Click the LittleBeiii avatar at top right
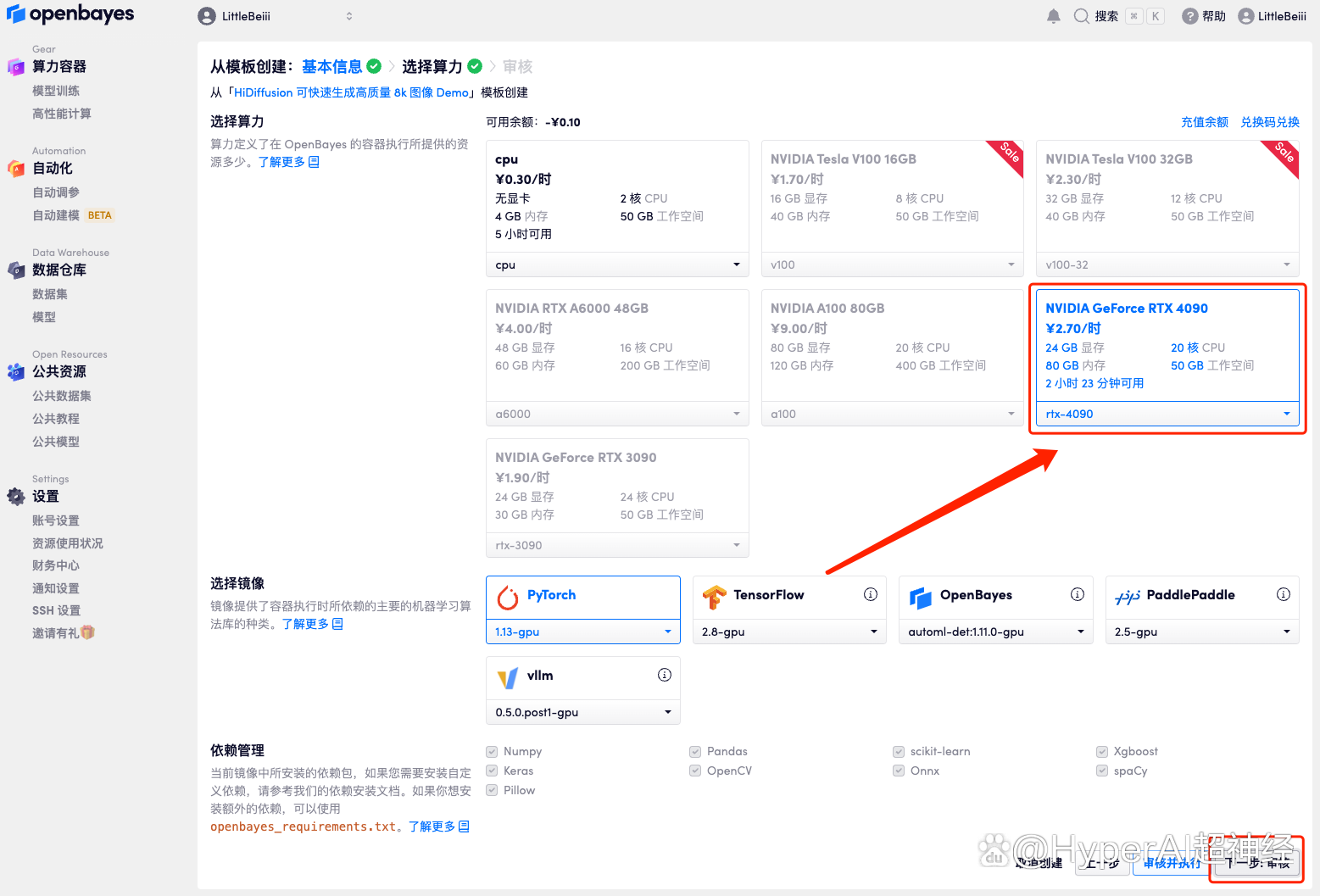The width and height of the screenshot is (1320, 896). (1245, 16)
